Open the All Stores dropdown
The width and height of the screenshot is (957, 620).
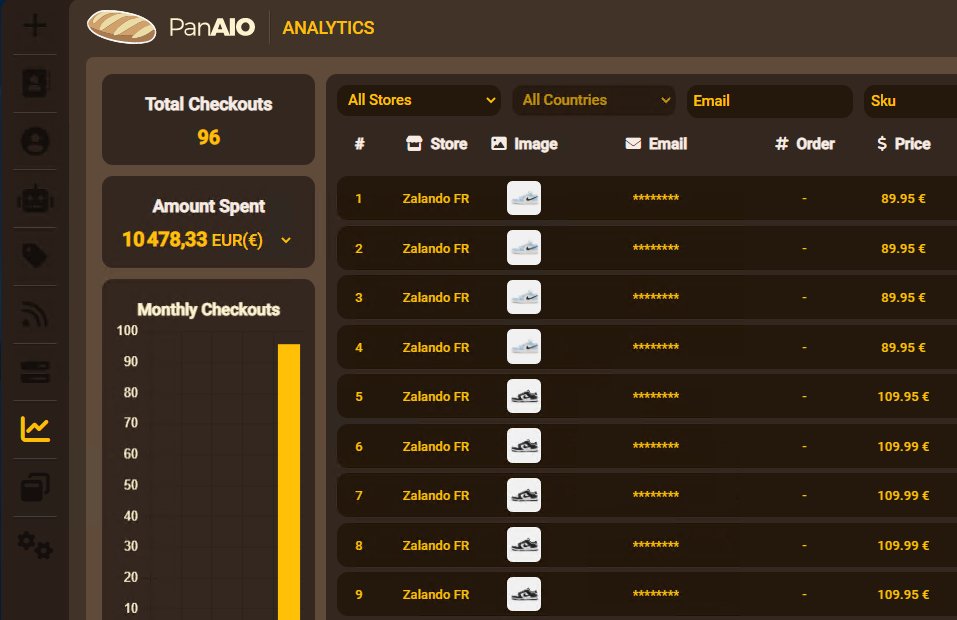pos(419,100)
